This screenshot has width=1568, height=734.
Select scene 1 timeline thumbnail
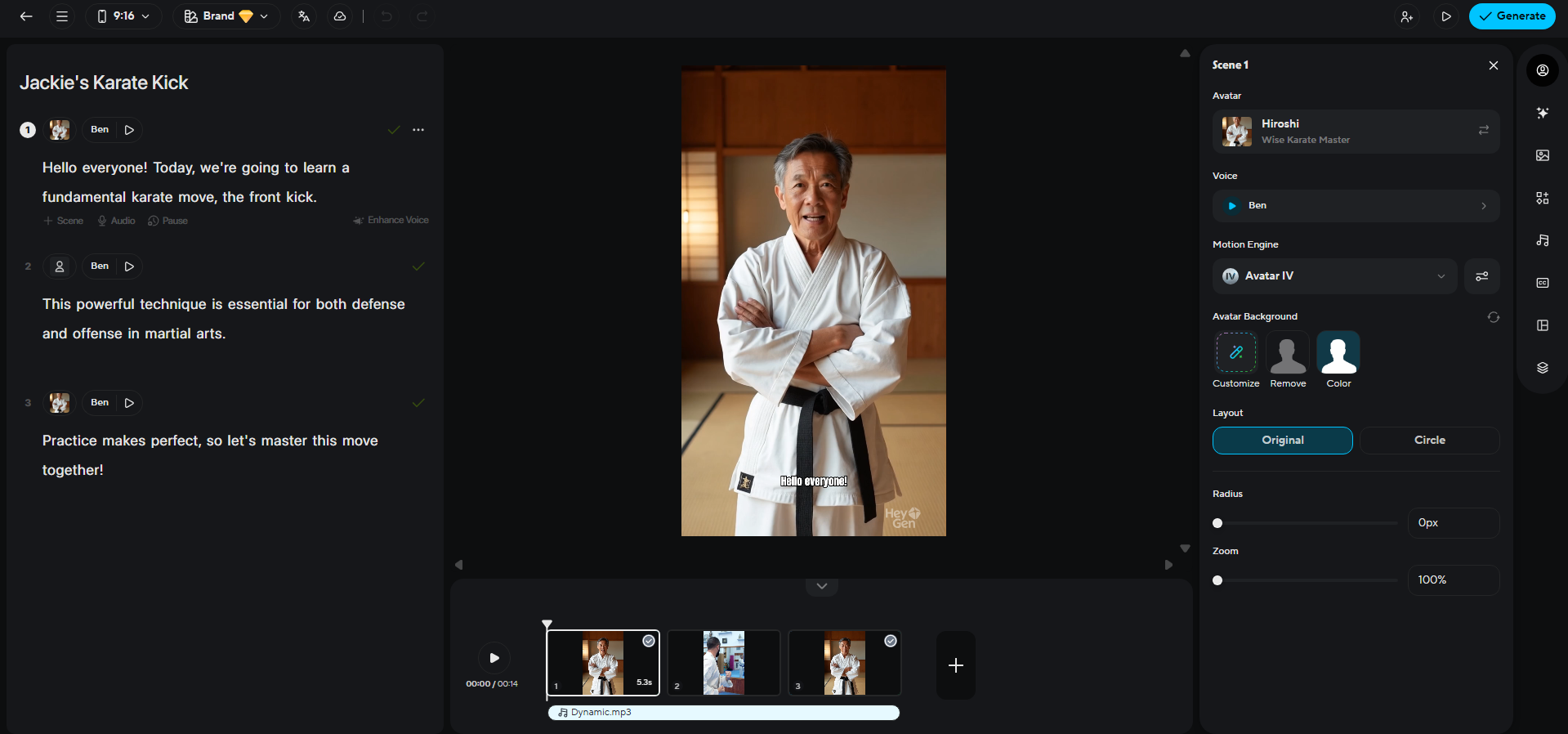coord(603,663)
